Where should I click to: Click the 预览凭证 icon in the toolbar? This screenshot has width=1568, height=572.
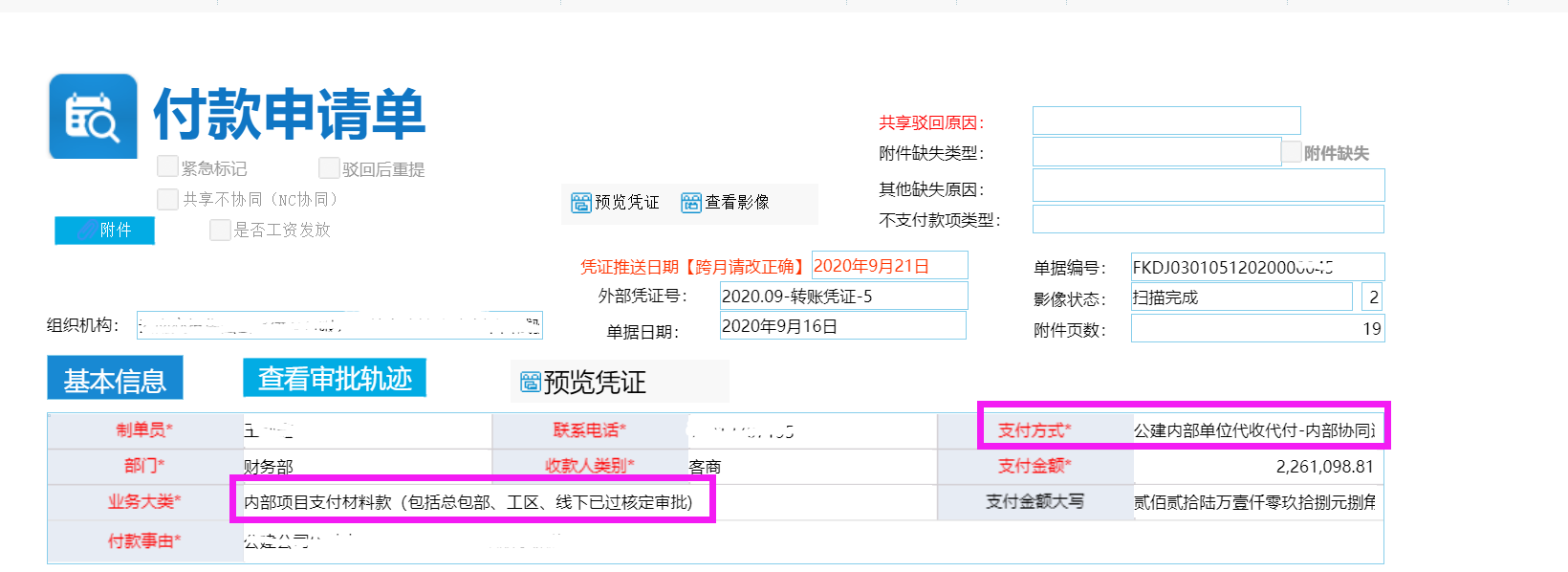[x=581, y=203]
